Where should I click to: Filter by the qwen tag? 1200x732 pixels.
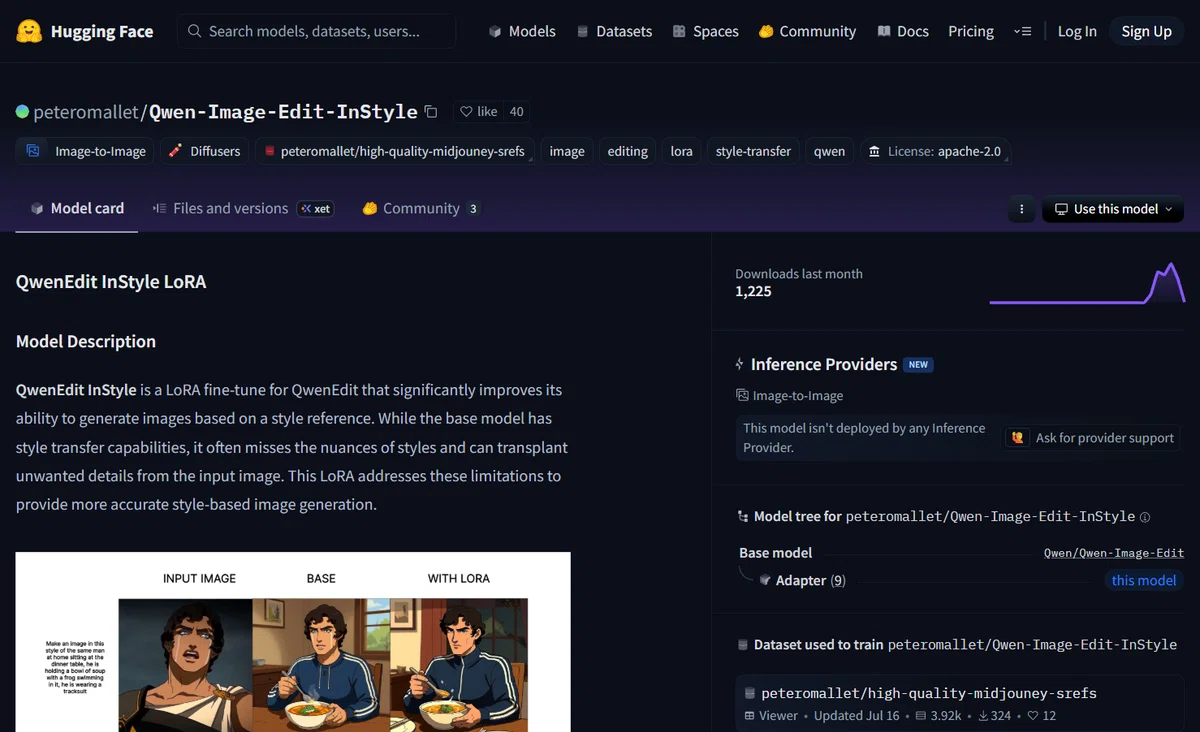(x=829, y=151)
